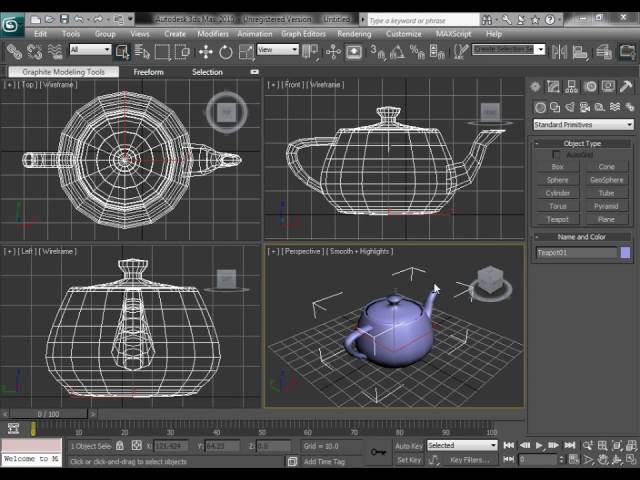Enable the AutoGrid checkbox

point(556,155)
